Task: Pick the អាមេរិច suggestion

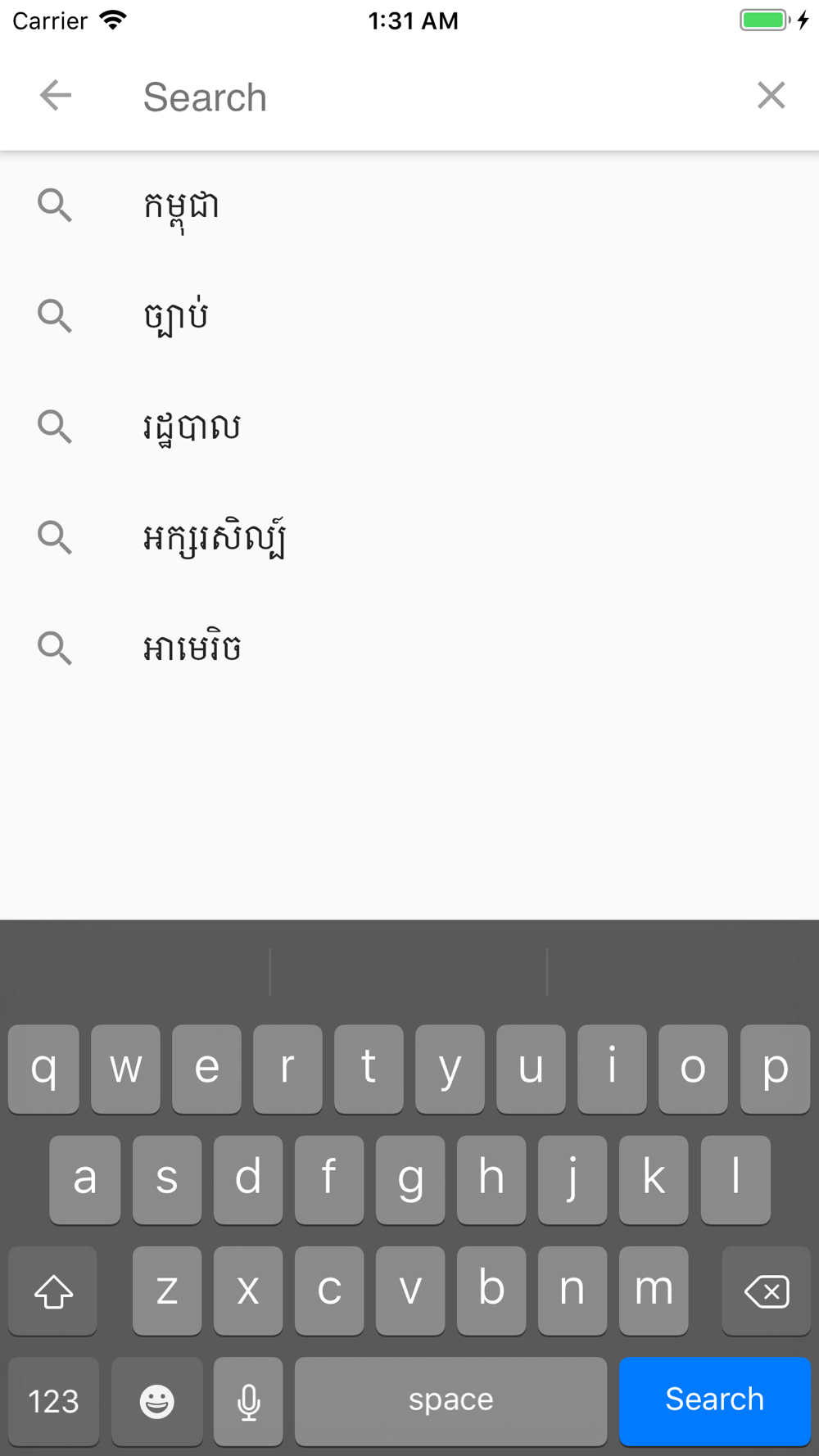Action: [x=409, y=648]
